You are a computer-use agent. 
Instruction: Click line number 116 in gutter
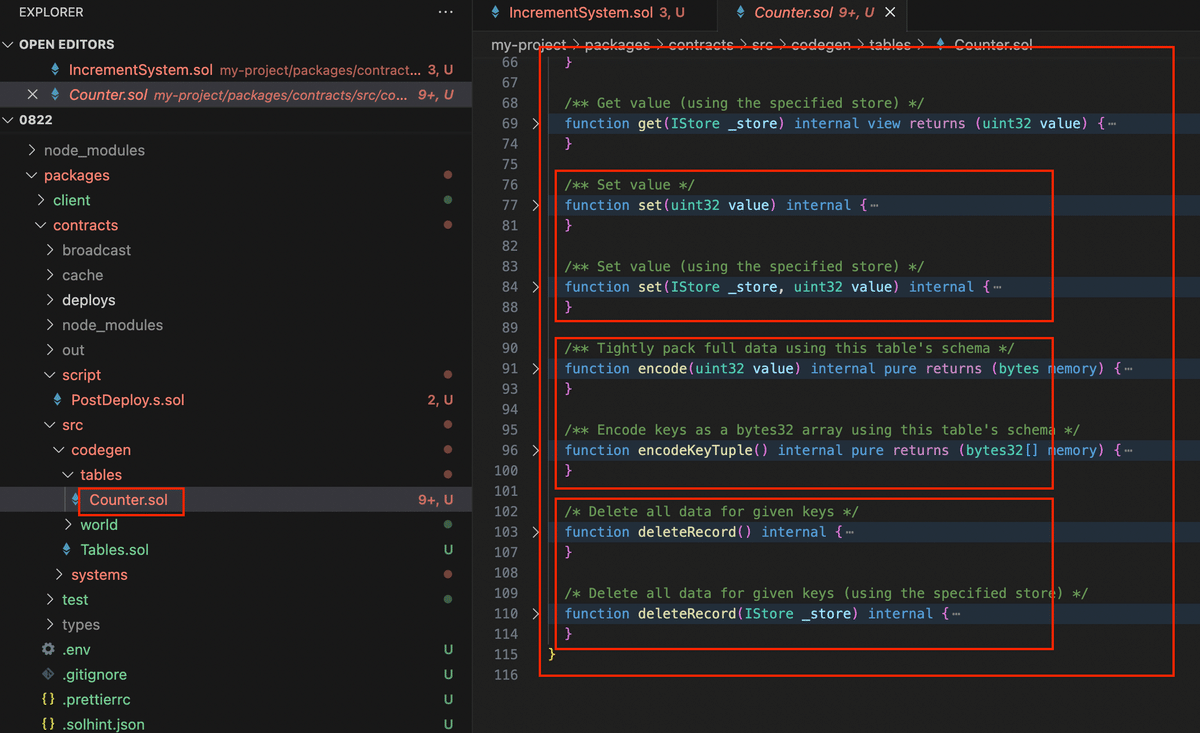coord(507,675)
